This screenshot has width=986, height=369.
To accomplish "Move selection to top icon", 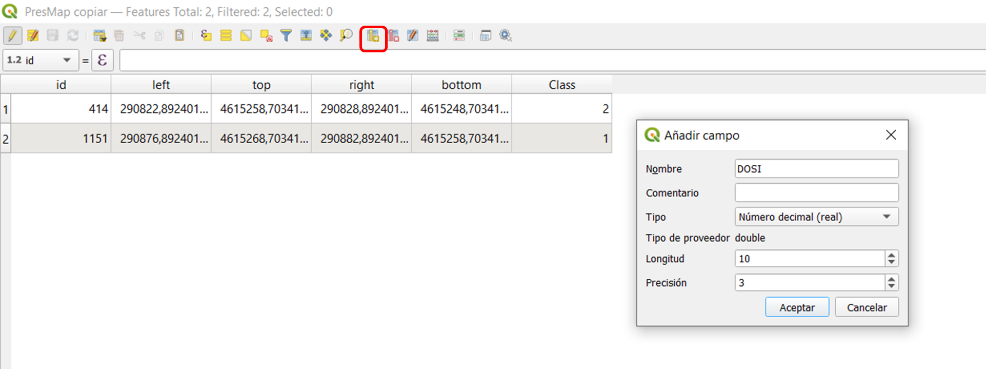I will click(x=306, y=36).
